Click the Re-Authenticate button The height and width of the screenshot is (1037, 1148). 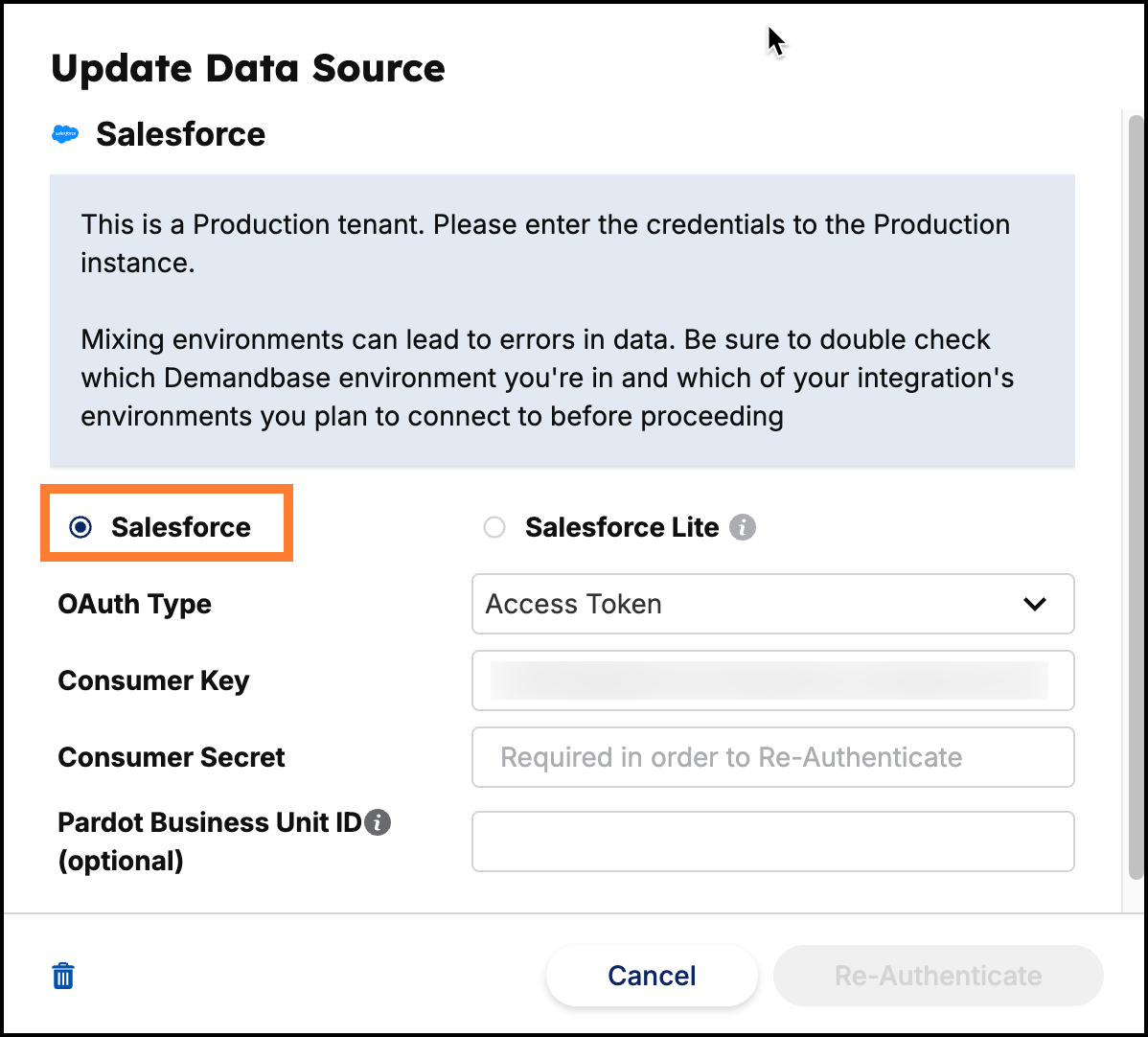point(938,976)
